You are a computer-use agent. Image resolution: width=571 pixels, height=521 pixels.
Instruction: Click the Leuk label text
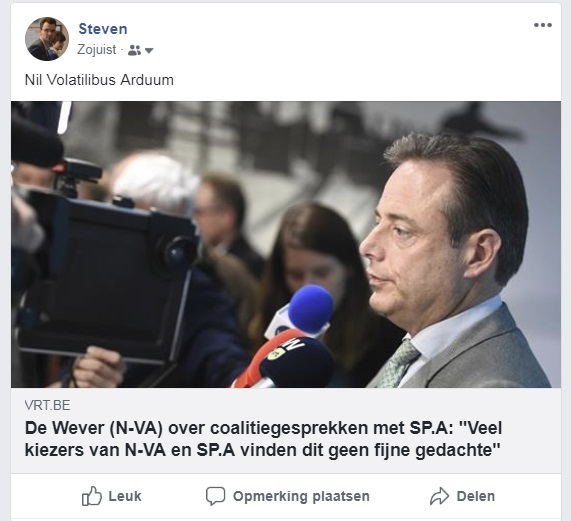(125, 496)
